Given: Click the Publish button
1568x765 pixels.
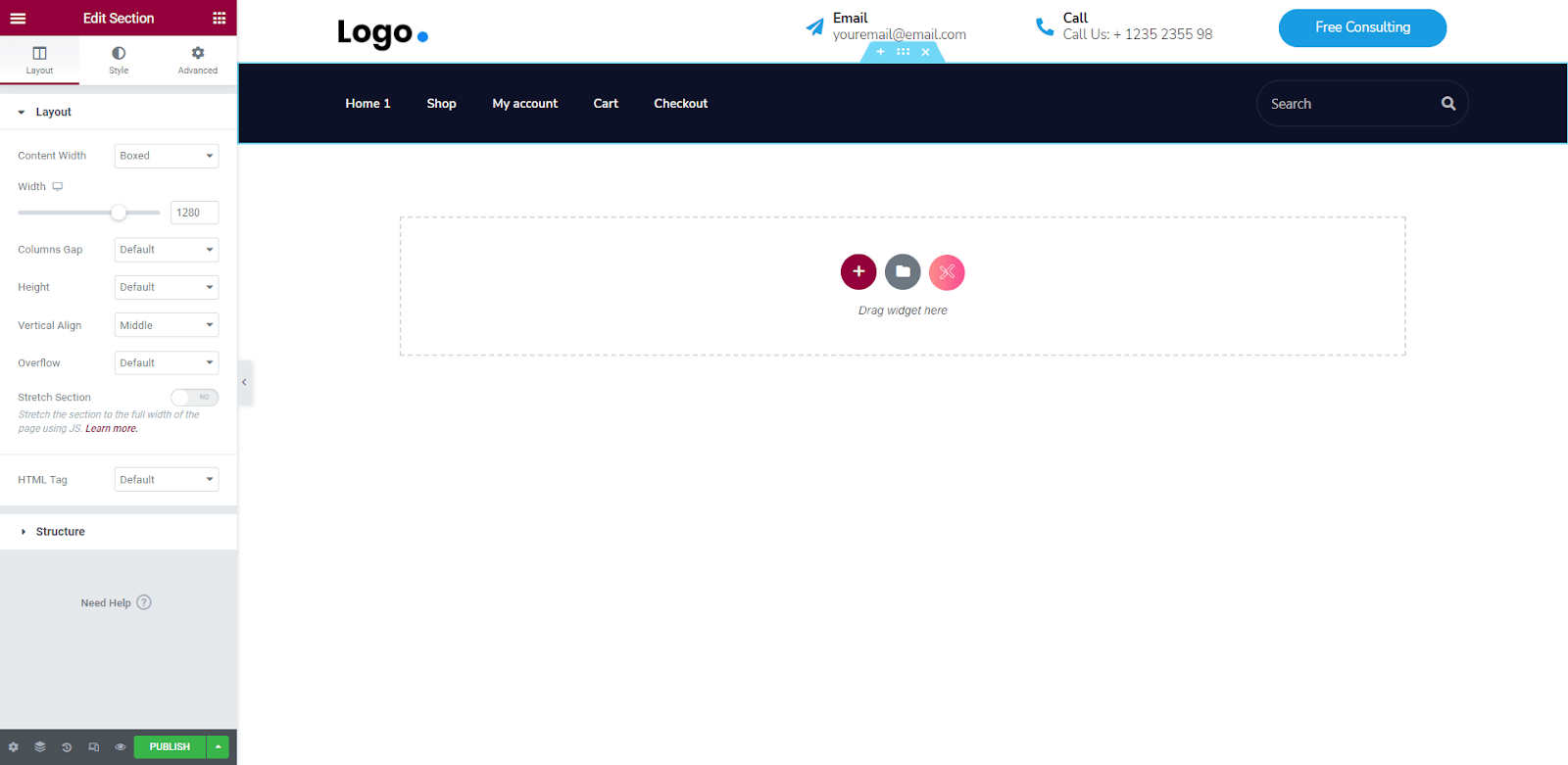Looking at the screenshot, I should [170, 747].
